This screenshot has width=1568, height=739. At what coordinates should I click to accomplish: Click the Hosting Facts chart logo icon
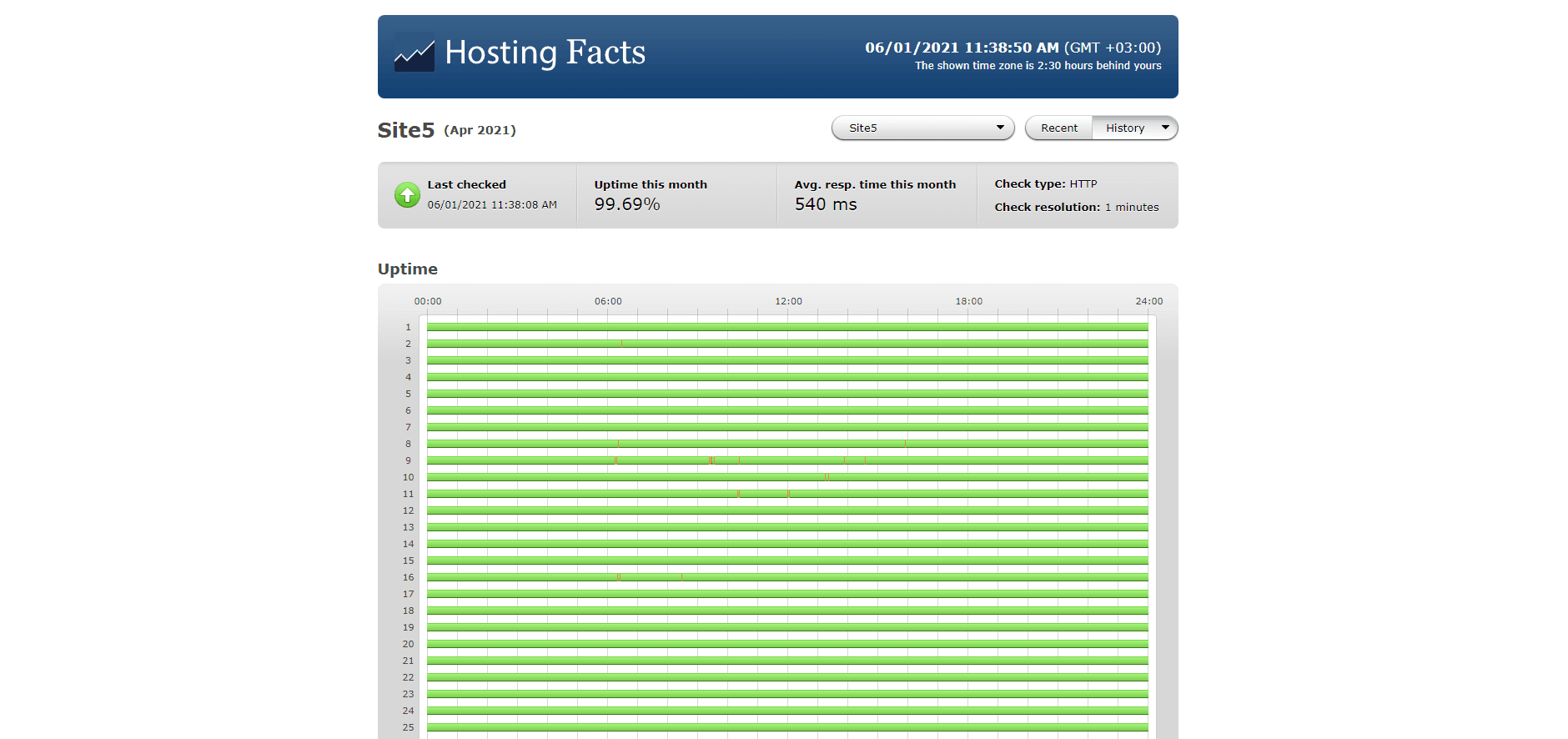pyautogui.click(x=415, y=52)
